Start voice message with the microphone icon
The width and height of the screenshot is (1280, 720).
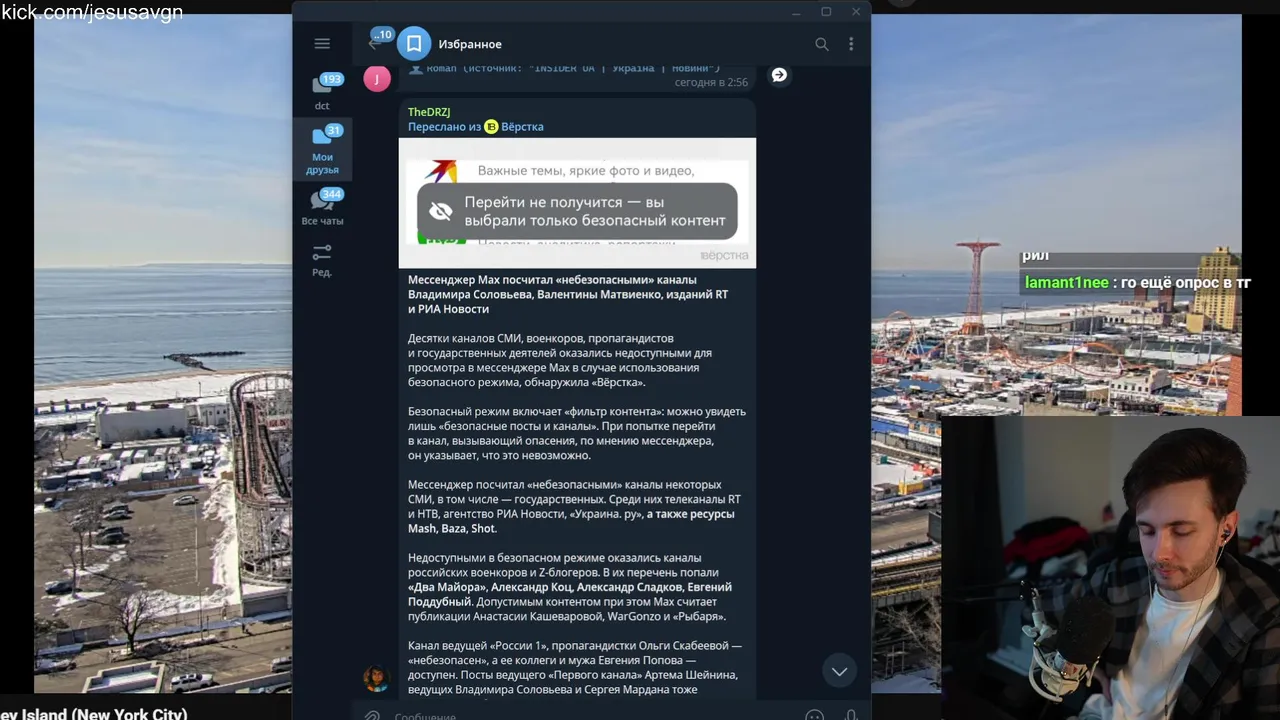click(x=851, y=715)
